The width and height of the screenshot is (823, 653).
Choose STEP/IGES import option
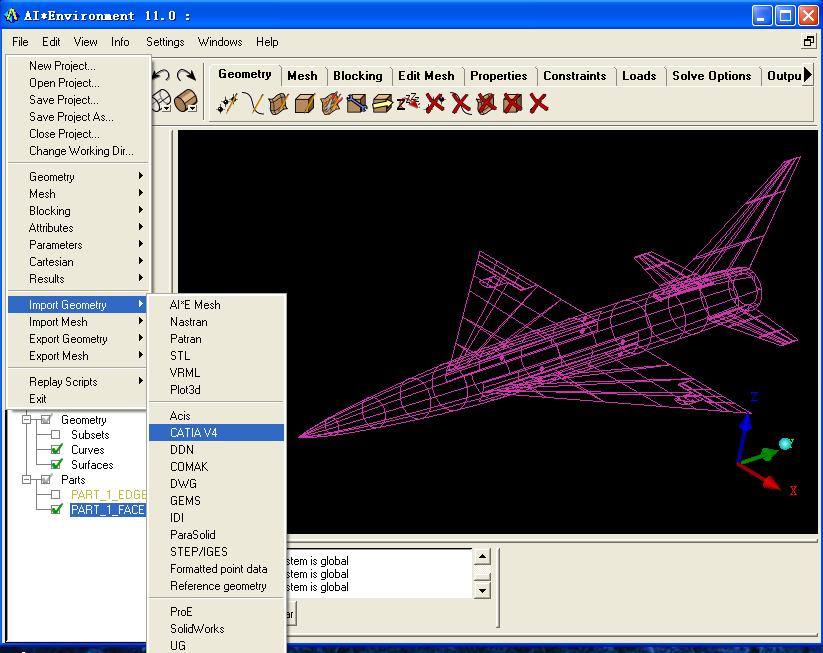click(x=217, y=552)
